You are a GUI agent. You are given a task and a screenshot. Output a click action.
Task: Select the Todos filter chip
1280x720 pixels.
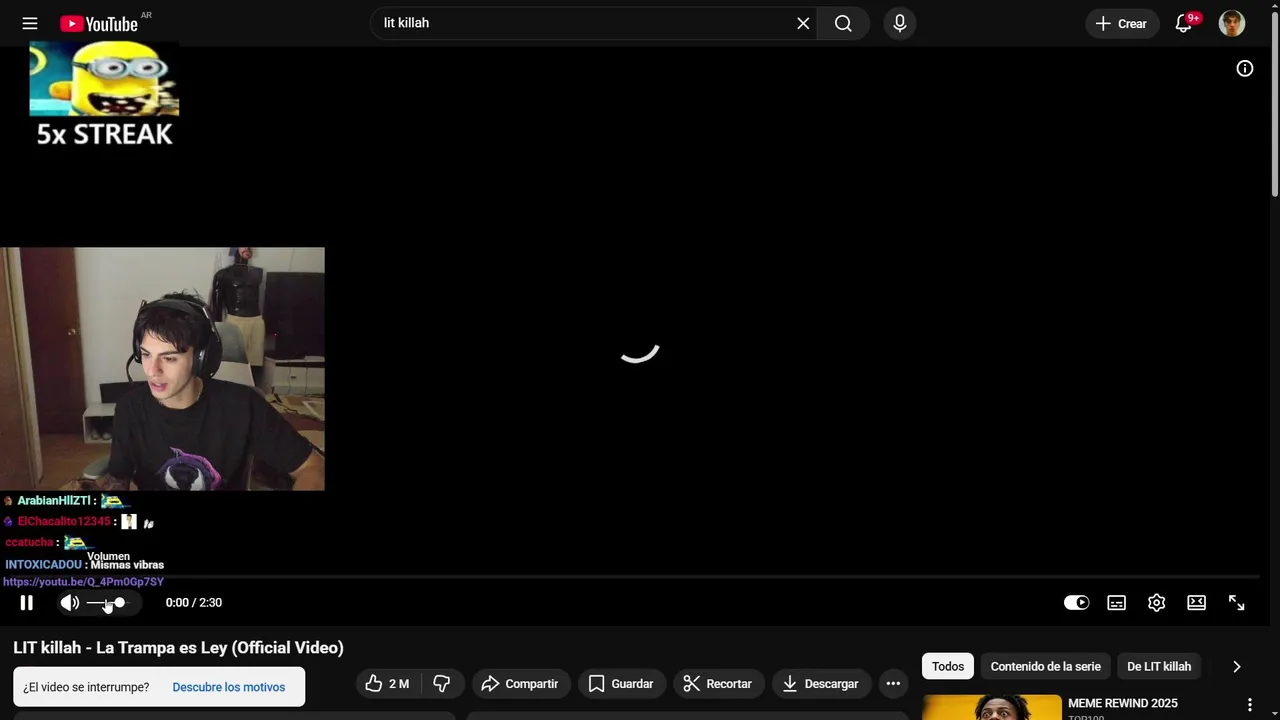click(x=948, y=666)
